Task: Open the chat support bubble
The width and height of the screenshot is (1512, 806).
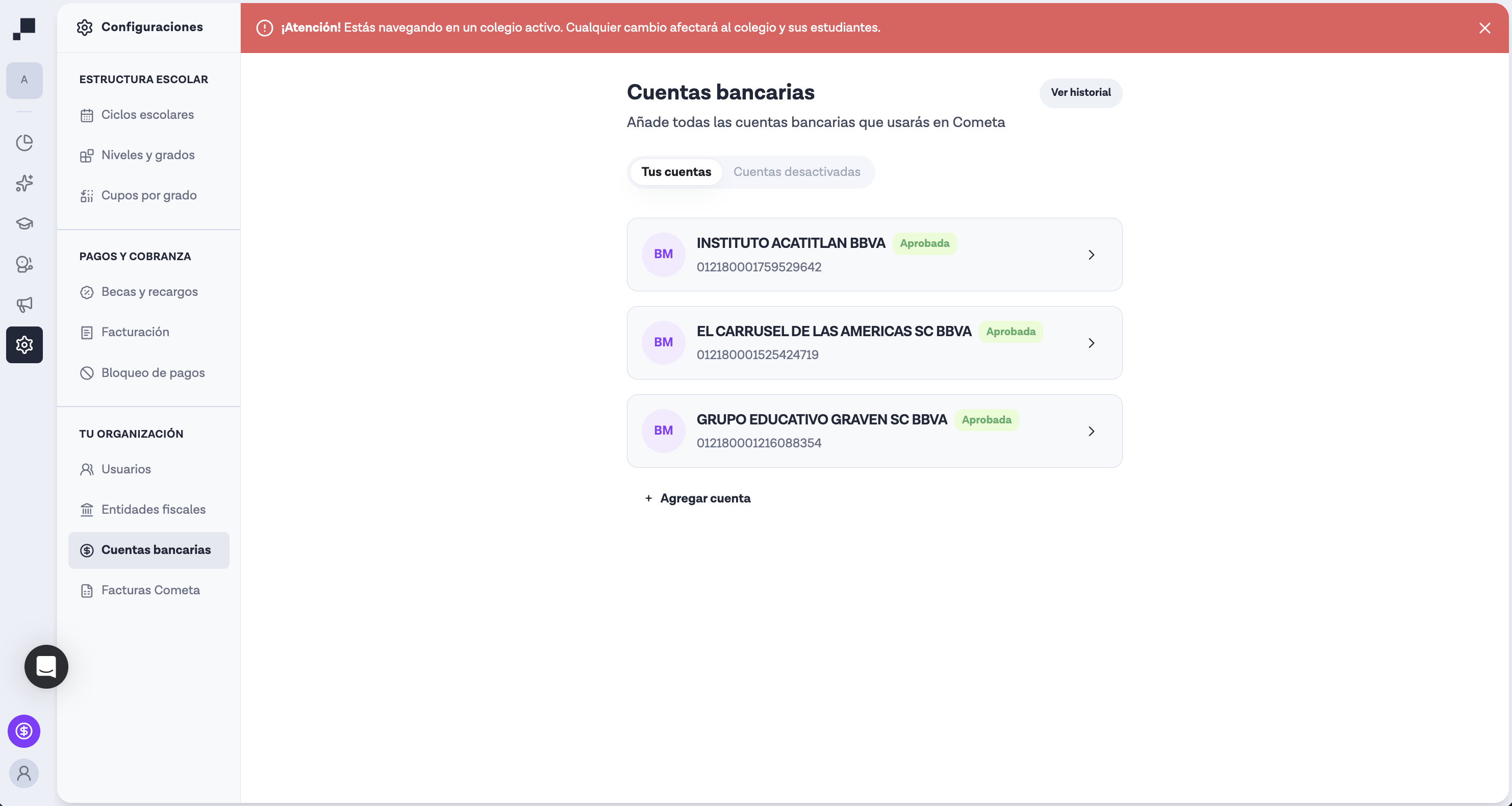Action: coord(46,667)
